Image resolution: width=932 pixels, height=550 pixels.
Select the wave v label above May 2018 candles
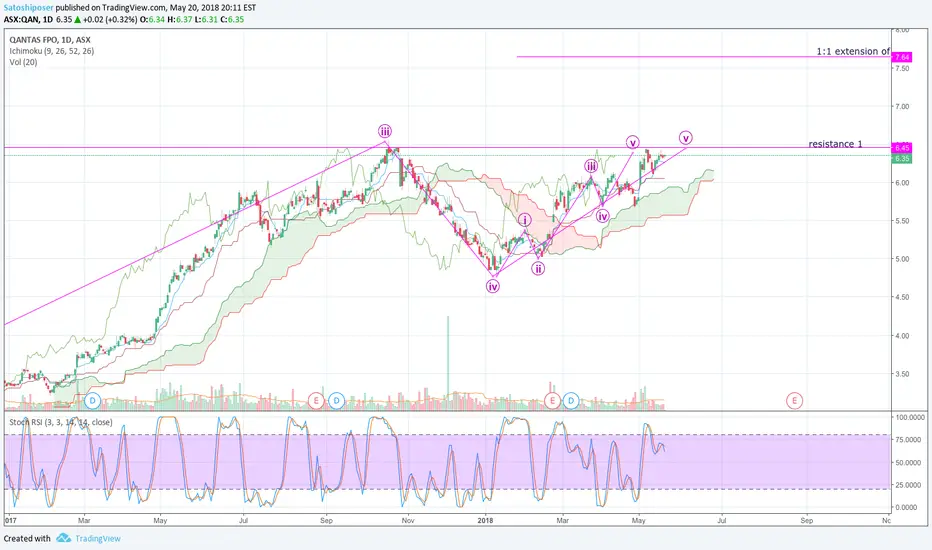coord(632,142)
